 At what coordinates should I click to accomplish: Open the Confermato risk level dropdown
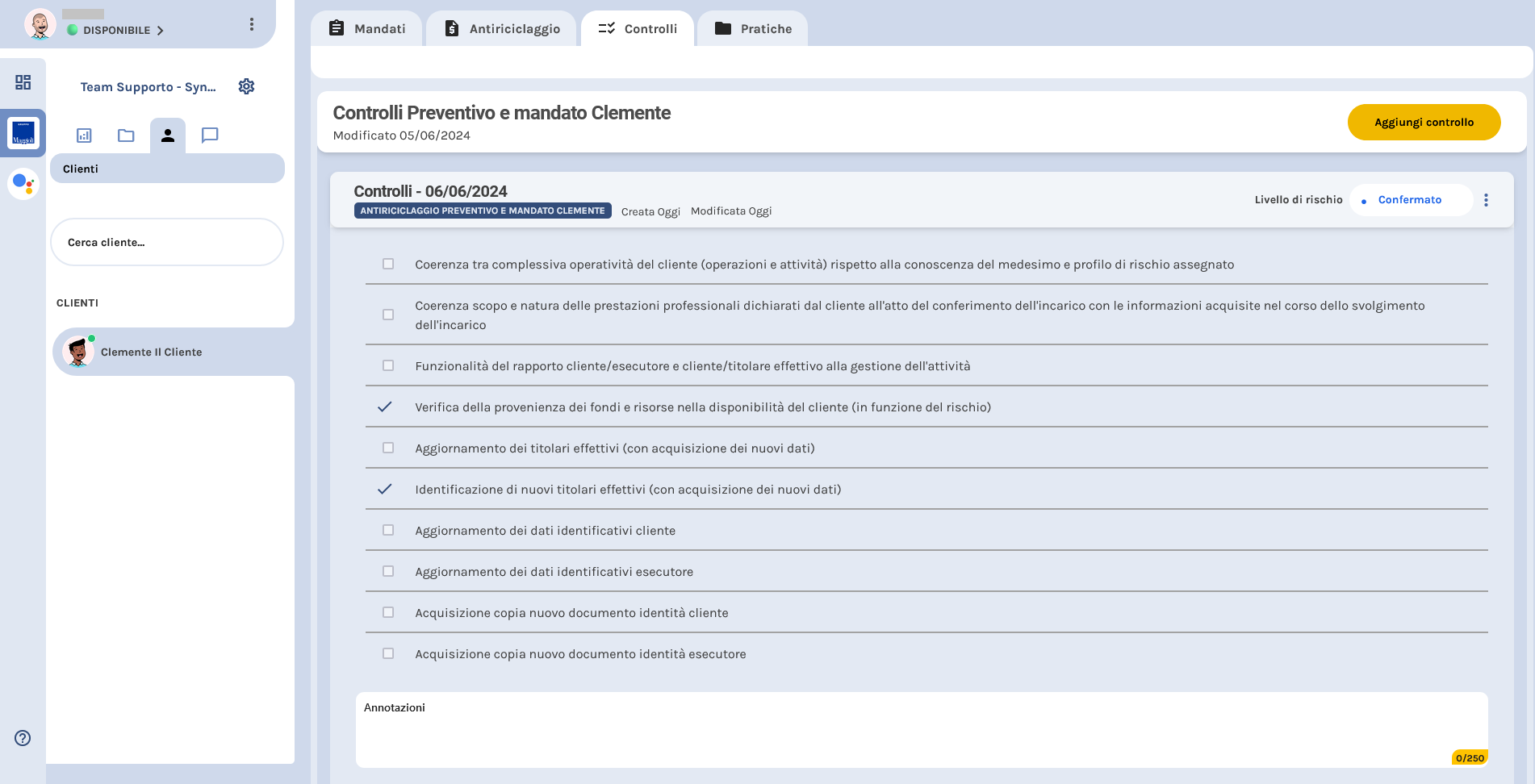point(1411,199)
